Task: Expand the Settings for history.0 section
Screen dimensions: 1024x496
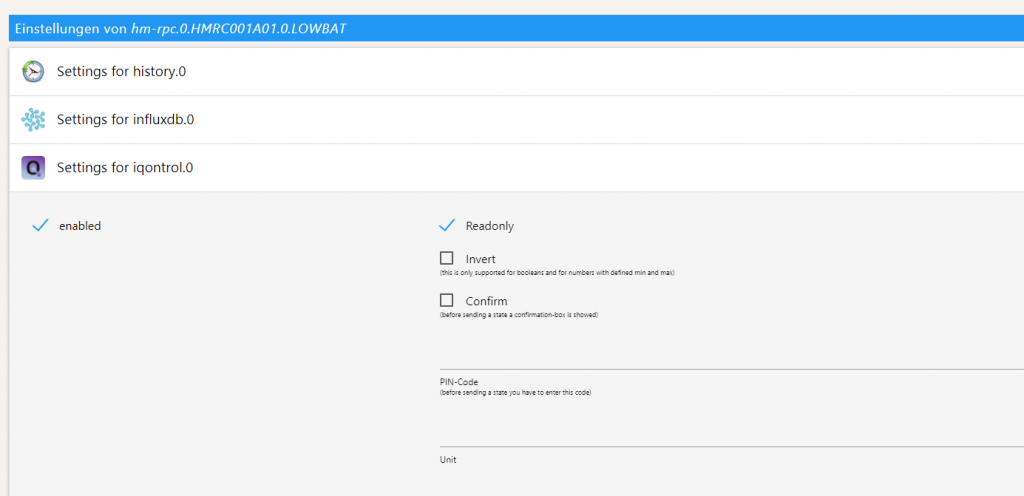Action: pos(121,72)
